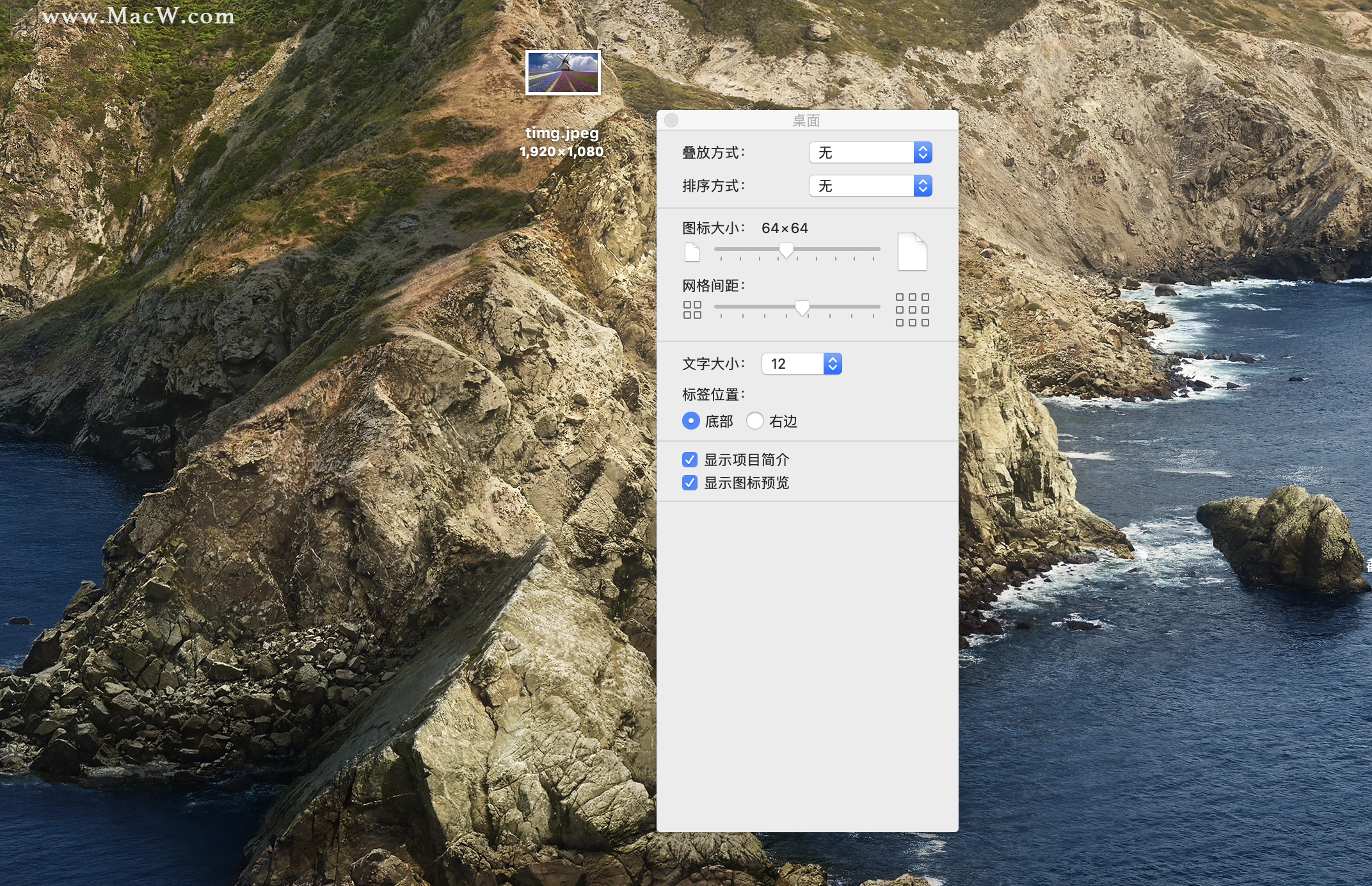
Task: Close the 桌面 view options panel
Action: 671,120
